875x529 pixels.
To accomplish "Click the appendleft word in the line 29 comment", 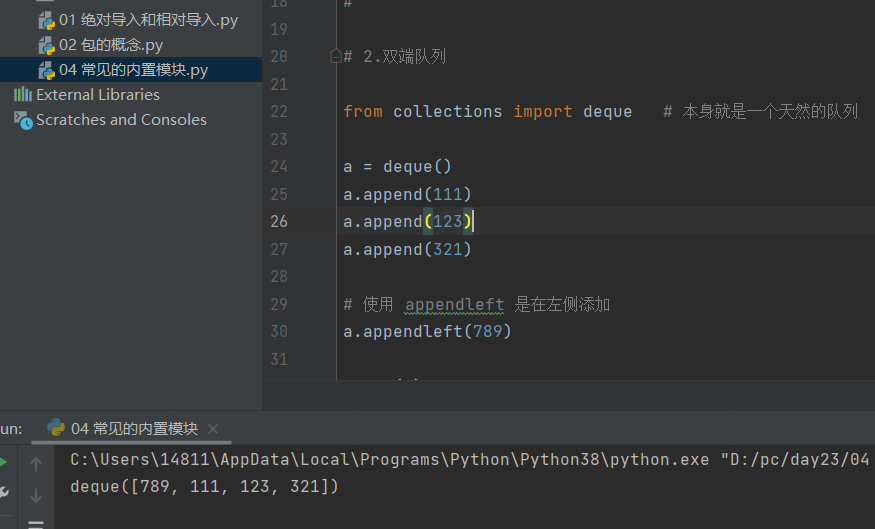I will (455, 304).
